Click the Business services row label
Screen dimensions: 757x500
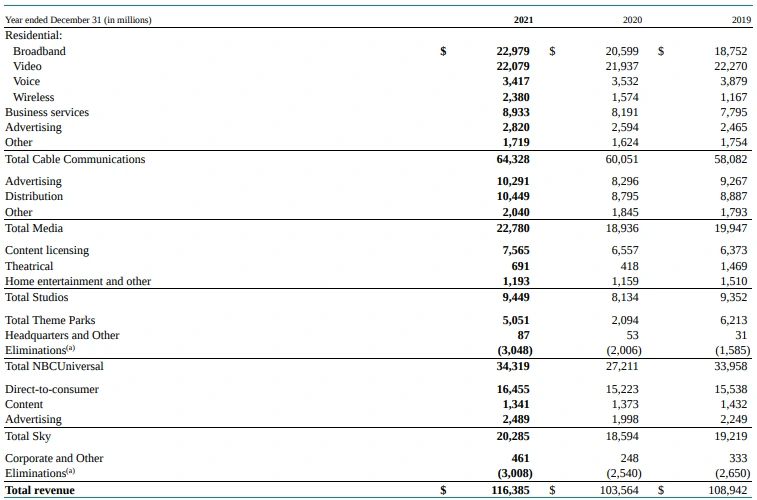47,112
